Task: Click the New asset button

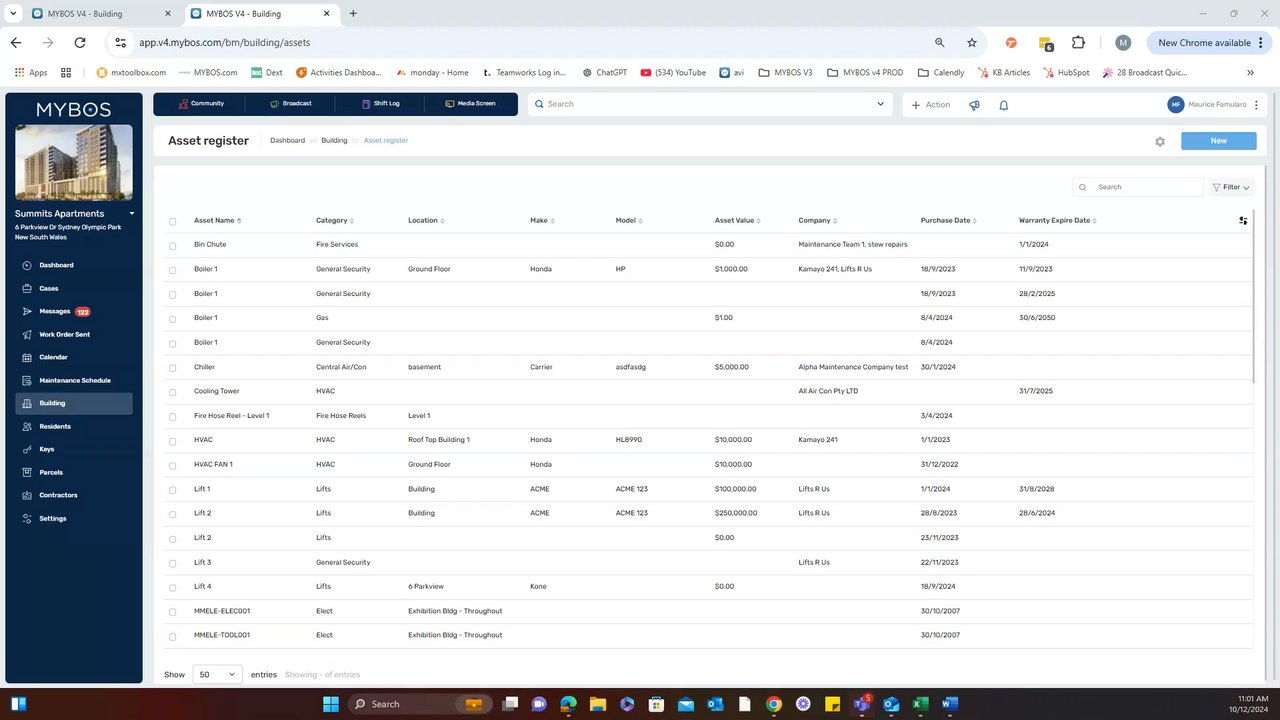Action: point(1218,141)
